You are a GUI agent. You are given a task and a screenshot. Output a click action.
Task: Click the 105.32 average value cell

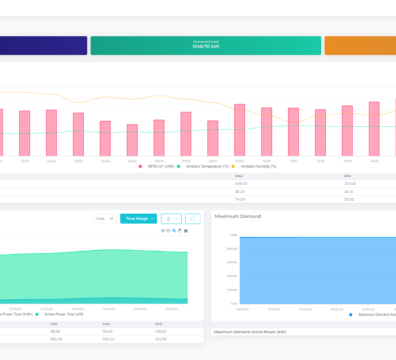[161, 332]
